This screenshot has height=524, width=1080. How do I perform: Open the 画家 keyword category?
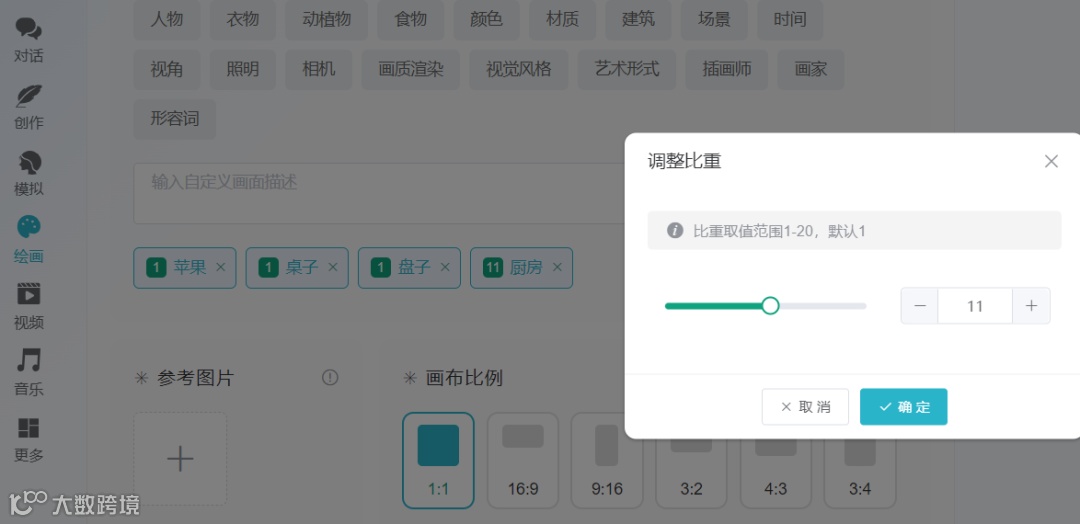811,69
